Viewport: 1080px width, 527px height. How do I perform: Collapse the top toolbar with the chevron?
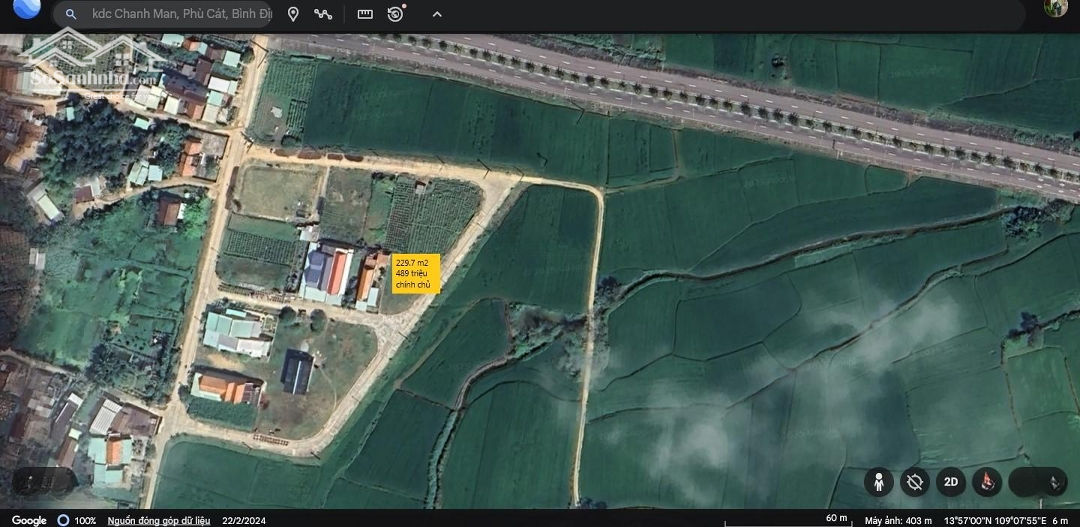[437, 14]
